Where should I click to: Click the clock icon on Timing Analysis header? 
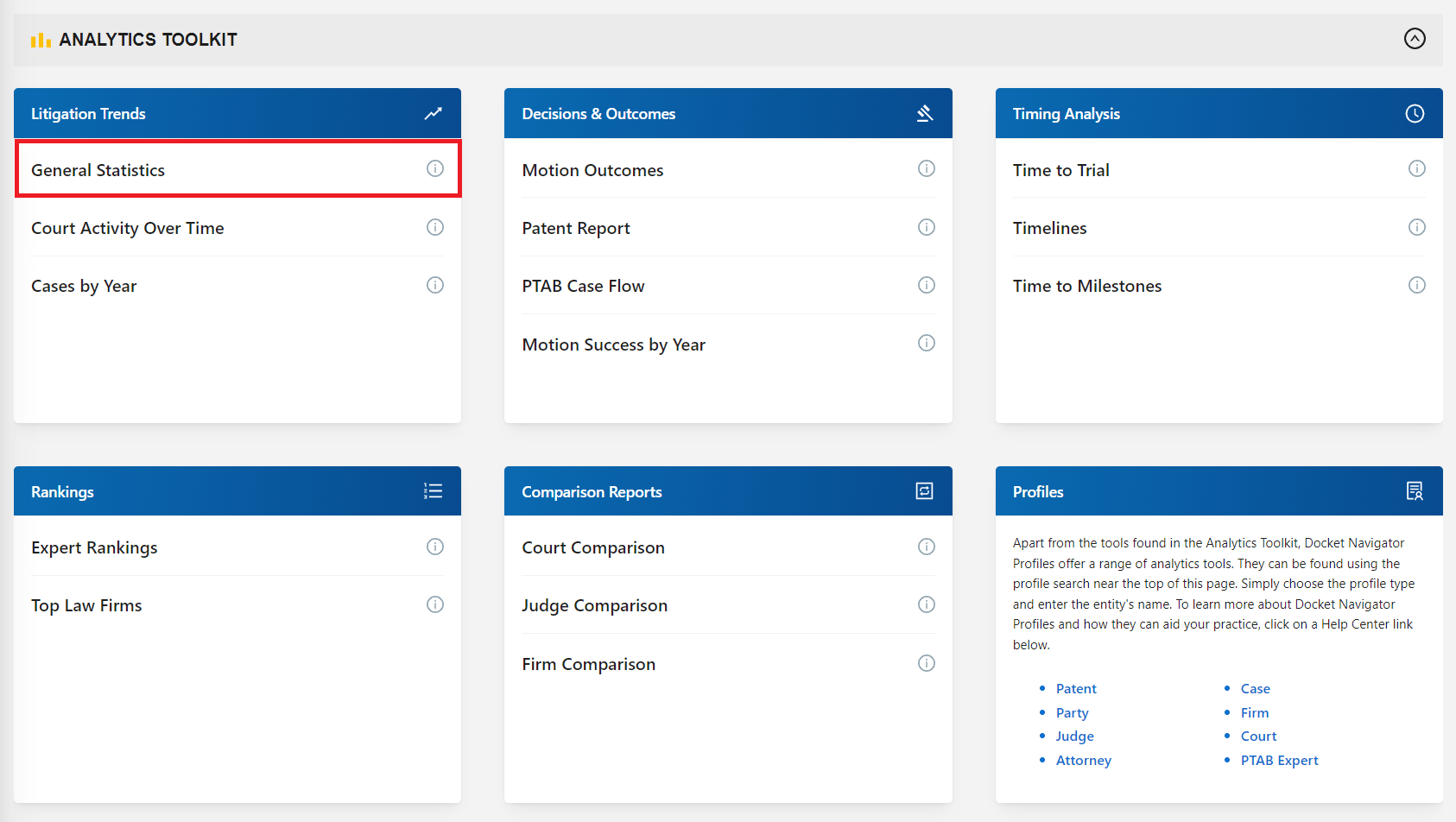pyautogui.click(x=1415, y=113)
